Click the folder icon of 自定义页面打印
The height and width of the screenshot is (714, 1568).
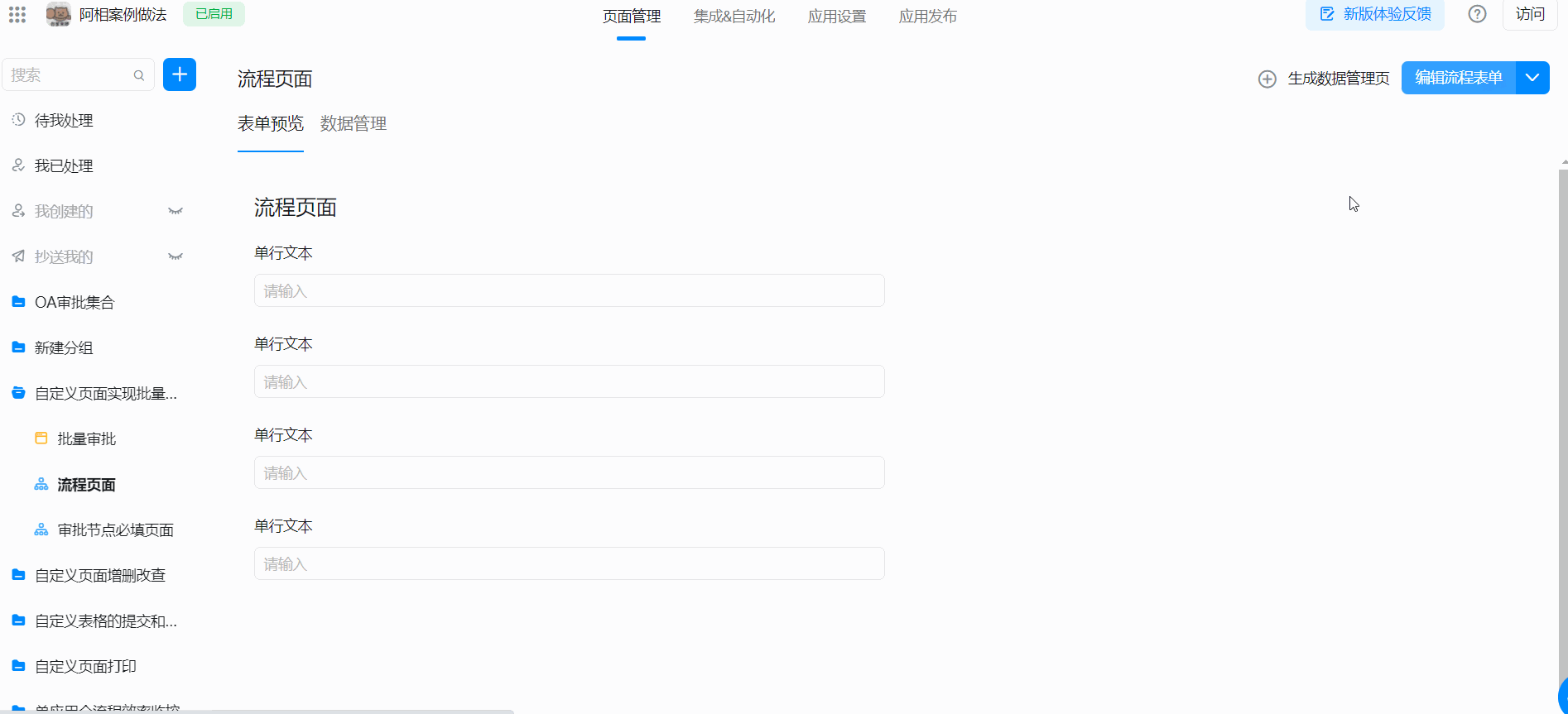[18, 666]
